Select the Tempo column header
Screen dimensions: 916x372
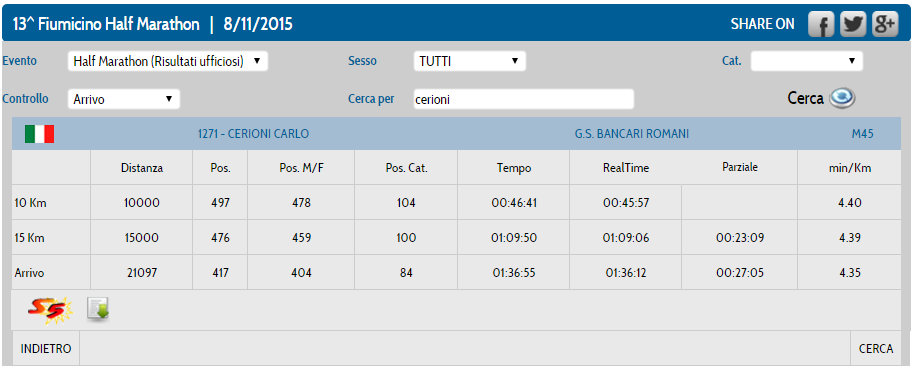[x=513, y=168]
